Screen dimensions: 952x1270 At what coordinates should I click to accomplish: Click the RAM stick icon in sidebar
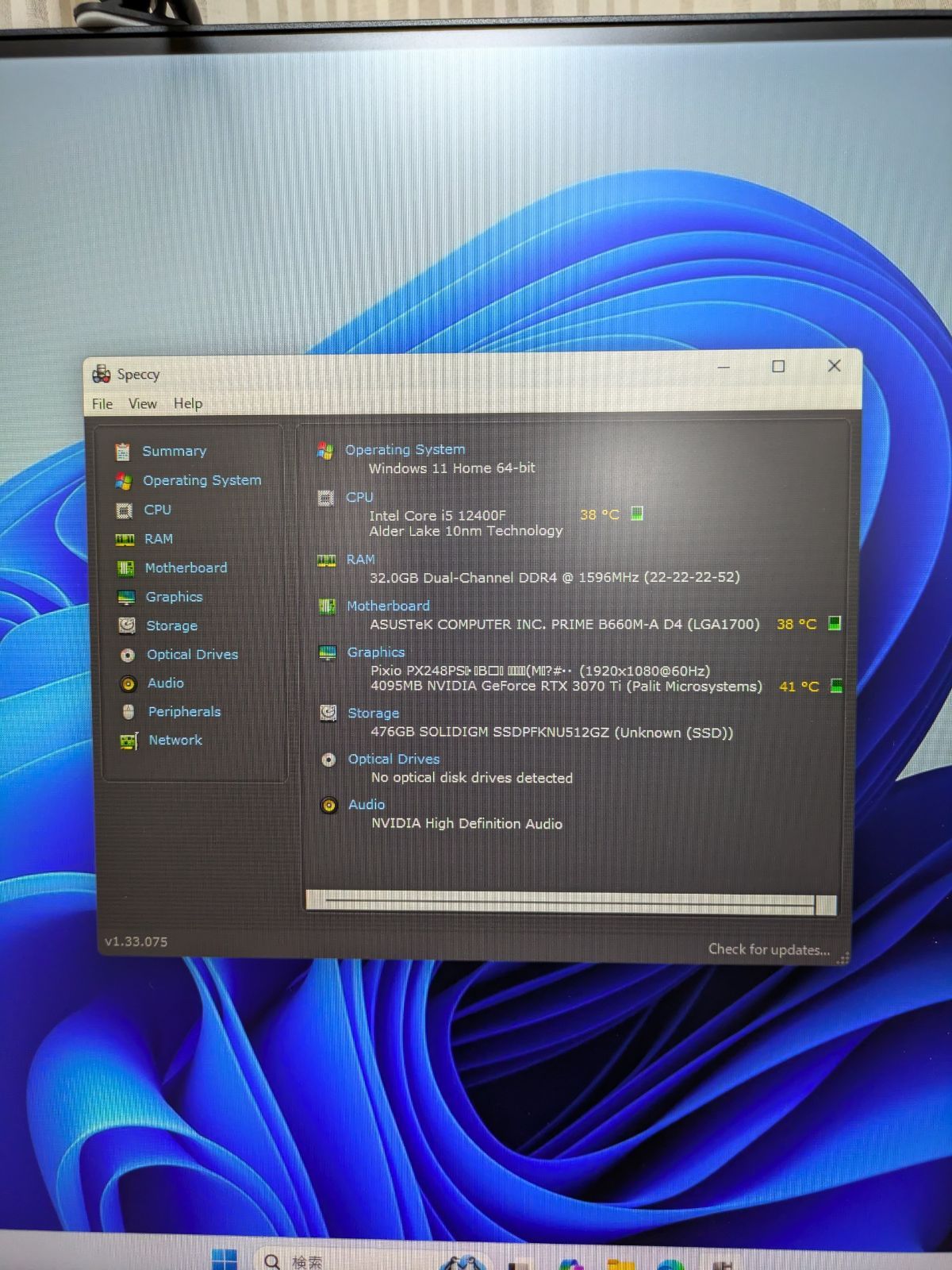tap(125, 540)
